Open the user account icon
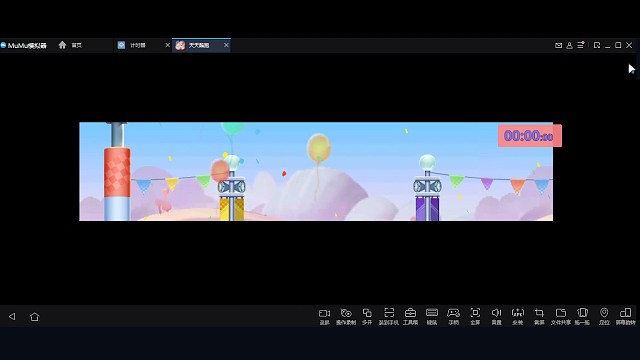This screenshot has height=360, width=640. (x=569, y=45)
